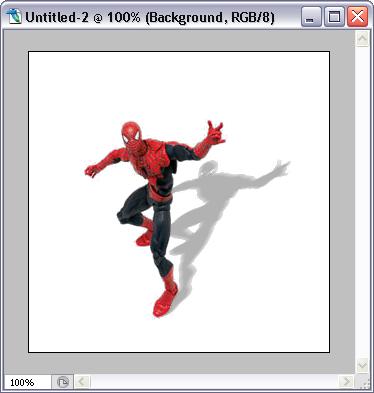374x393 pixels.
Task: Click the vertical scrollbar down arrow
Action: click(362, 366)
